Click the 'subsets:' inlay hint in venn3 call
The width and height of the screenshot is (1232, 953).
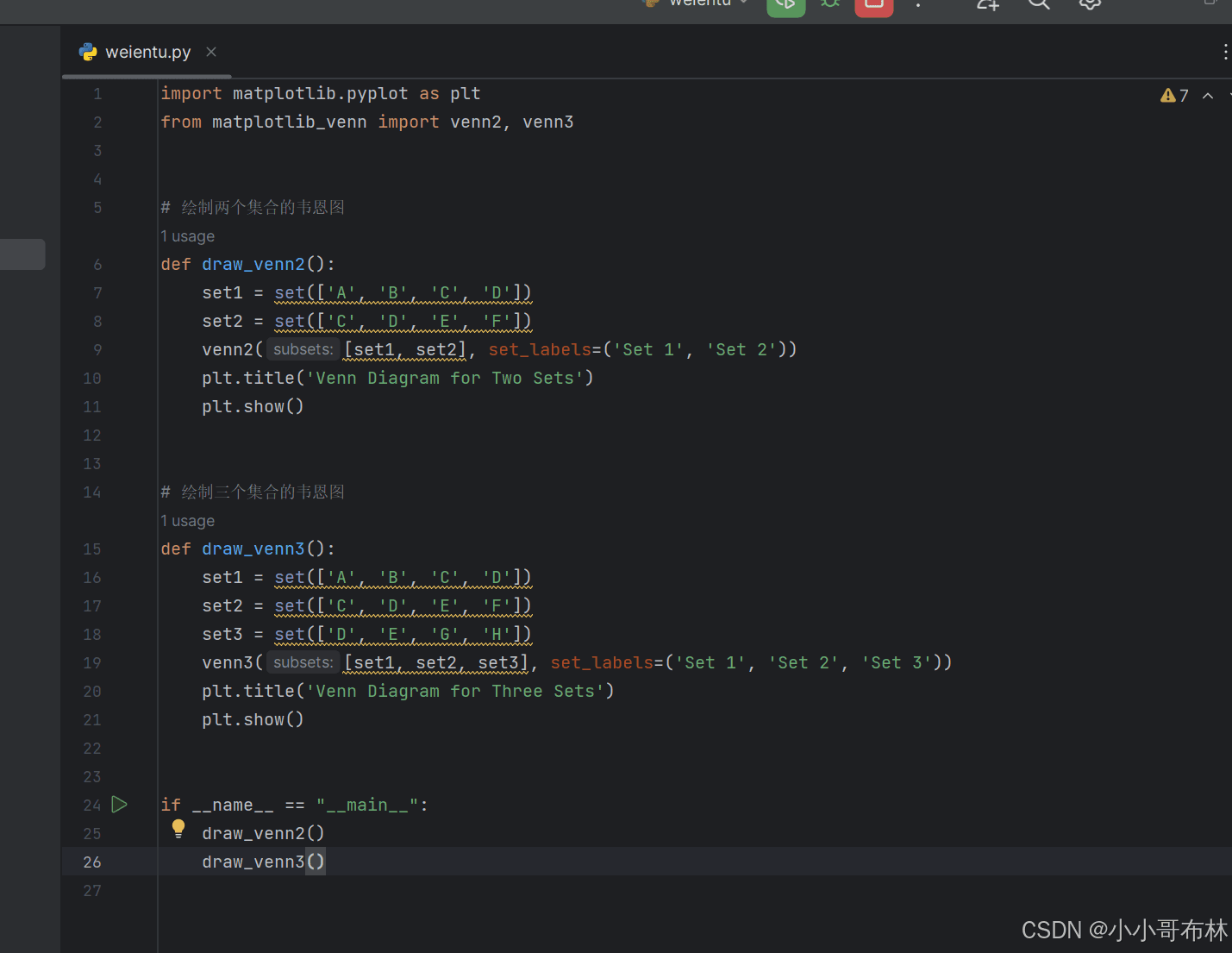click(x=303, y=662)
